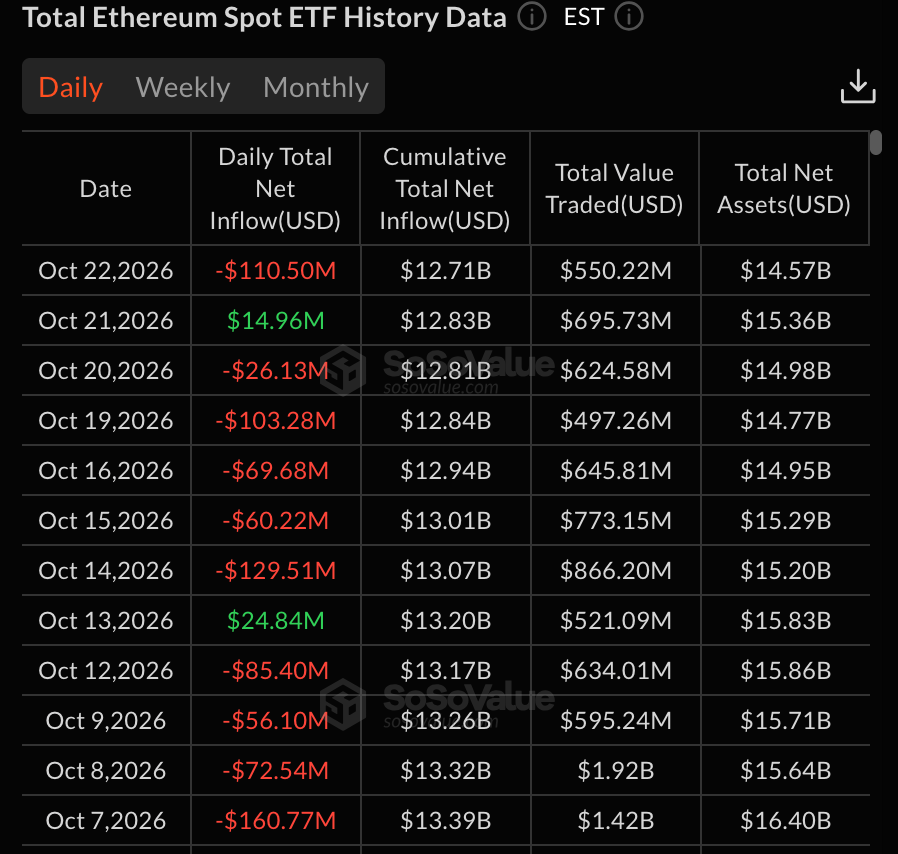This screenshot has height=854, width=898.
Task: Click the $1.92B value traded cell
Action: [x=616, y=770]
